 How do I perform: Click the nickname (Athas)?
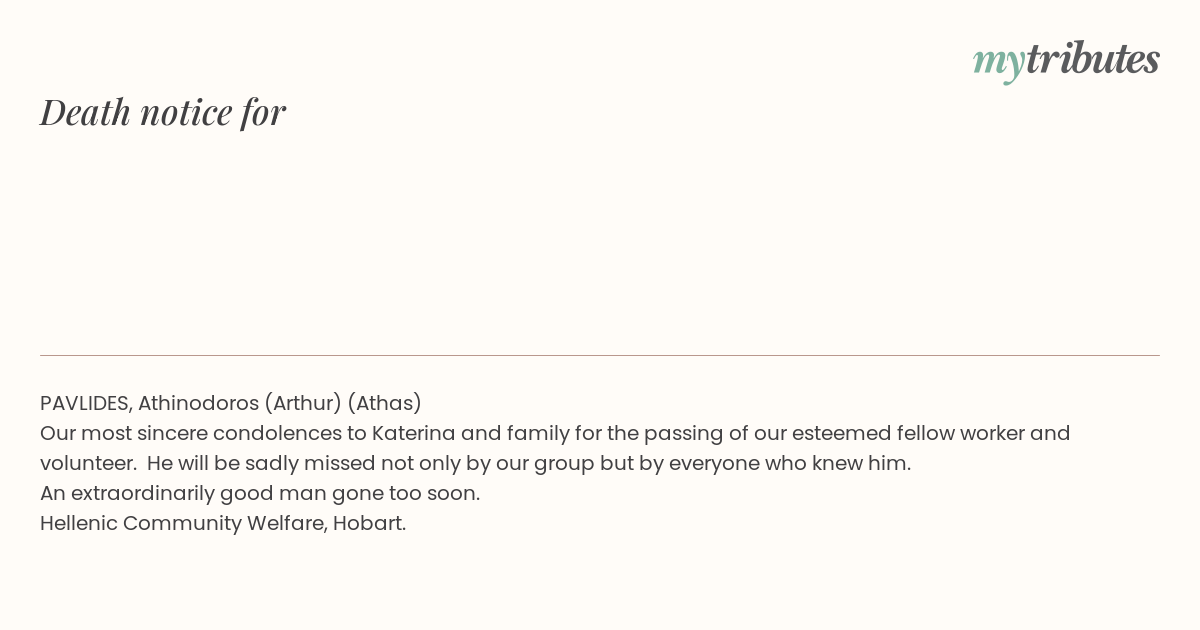(x=384, y=403)
